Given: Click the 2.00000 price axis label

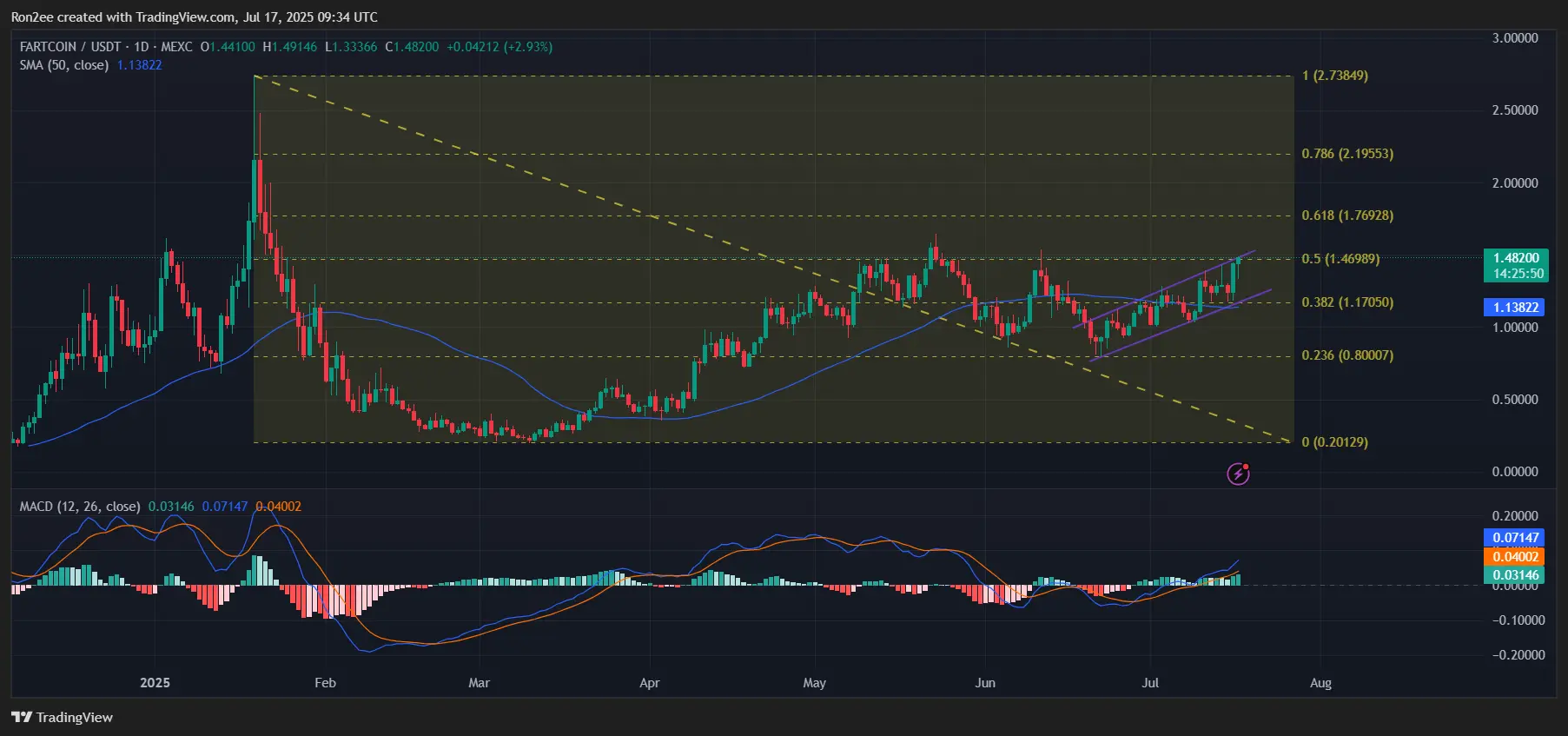Looking at the screenshot, I should [x=1515, y=183].
